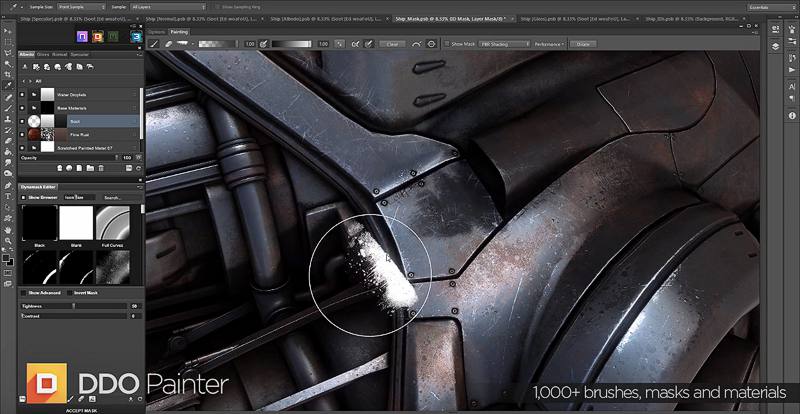800x414 pixels.
Task: Open the Performance dropdown
Action: point(549,44)
